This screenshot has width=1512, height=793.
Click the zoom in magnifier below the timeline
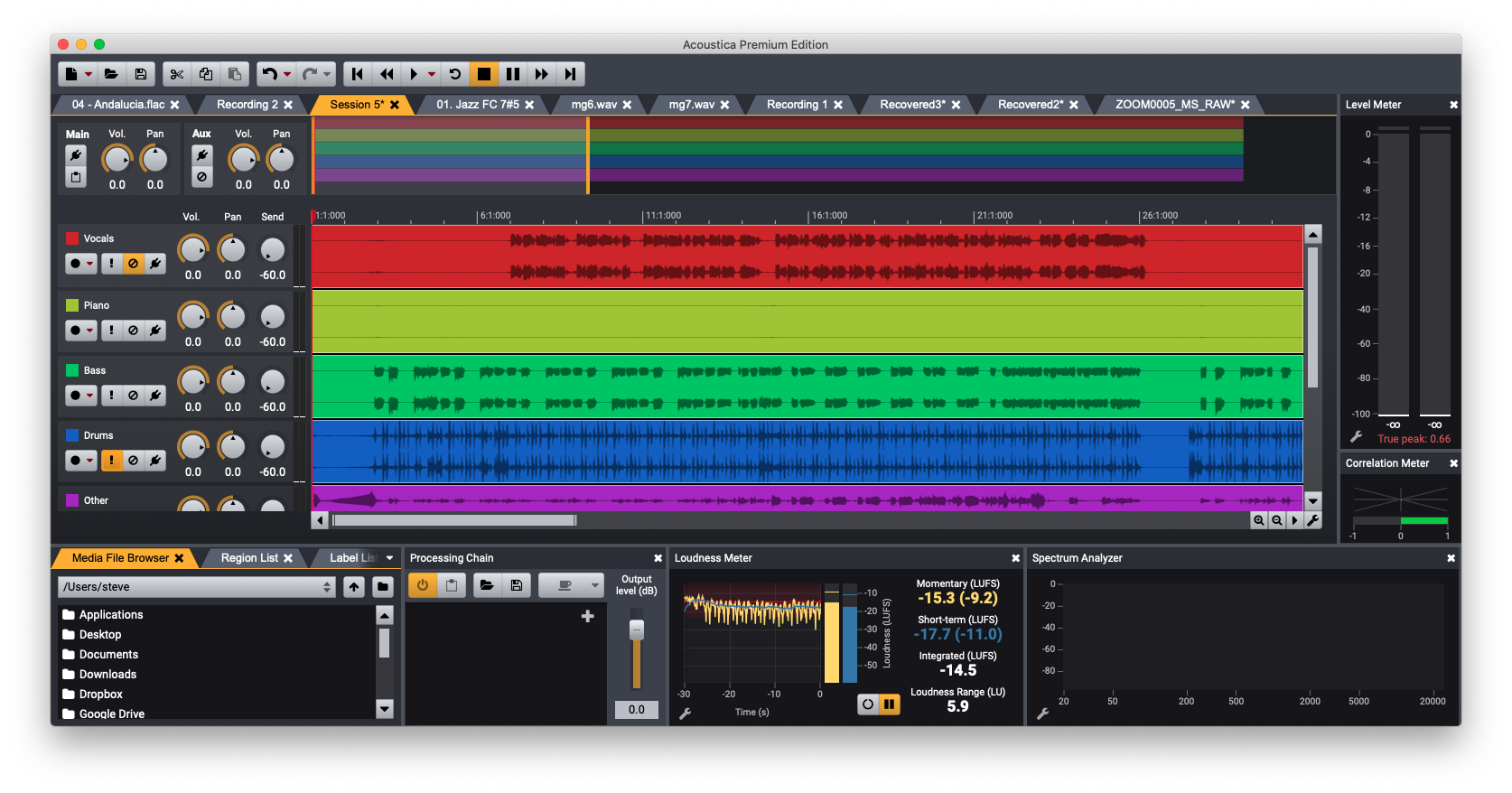point(1258,520)
